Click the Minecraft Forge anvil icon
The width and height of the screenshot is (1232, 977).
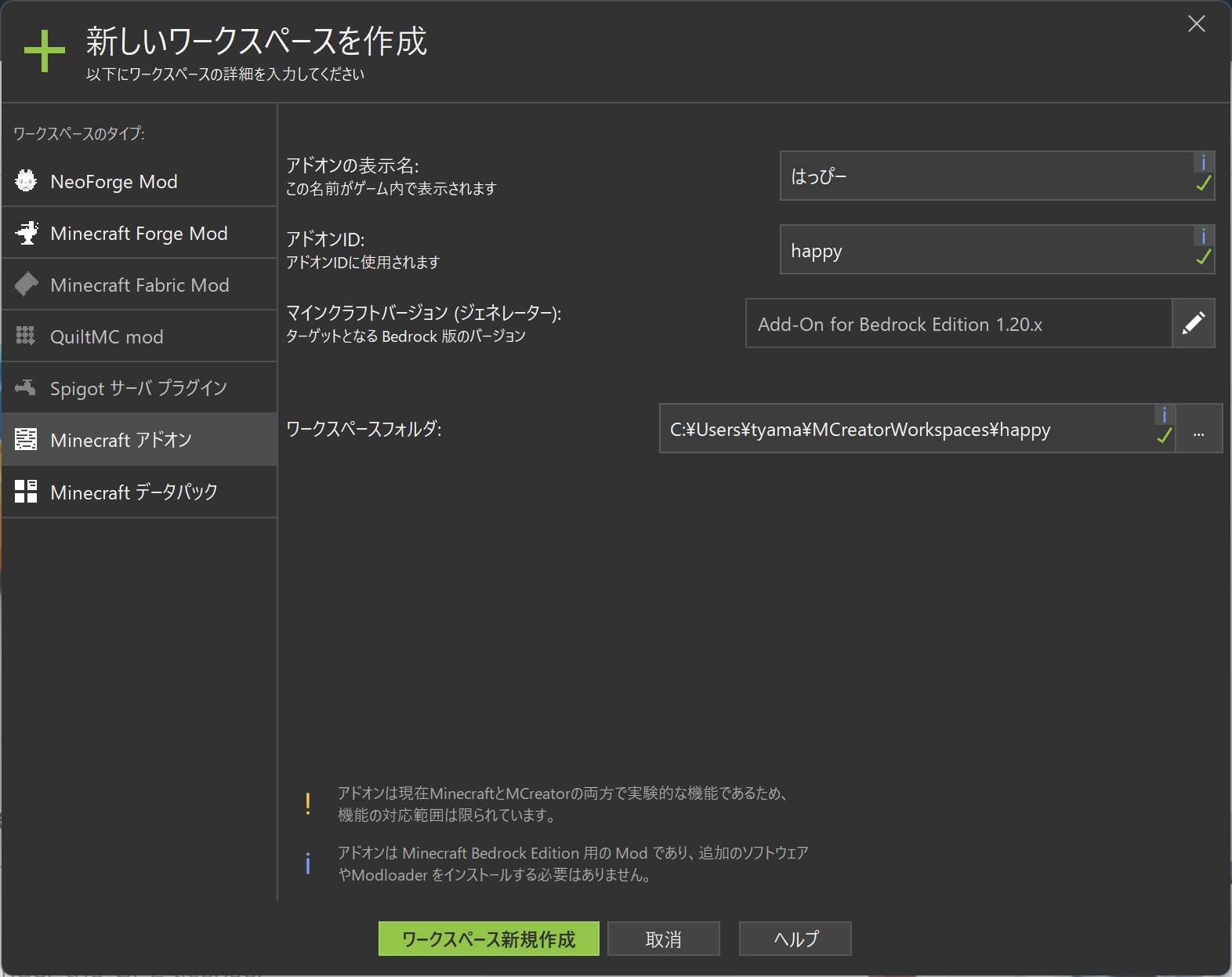pos(26,233)
